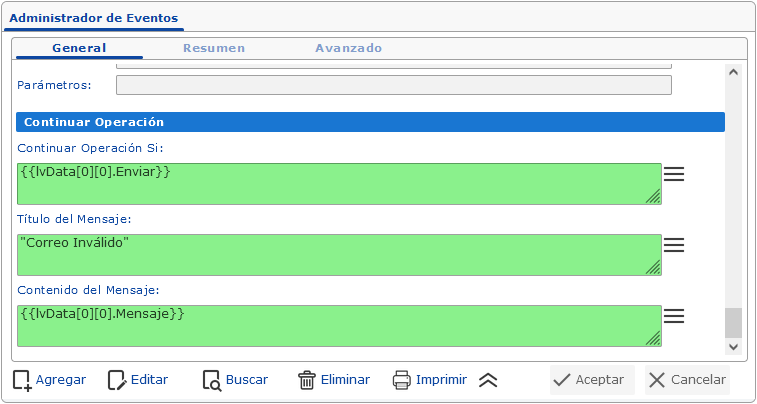Click into the Continuar Operación Si text area
Viewport: 757px width, 404px height.
[339, 184]
